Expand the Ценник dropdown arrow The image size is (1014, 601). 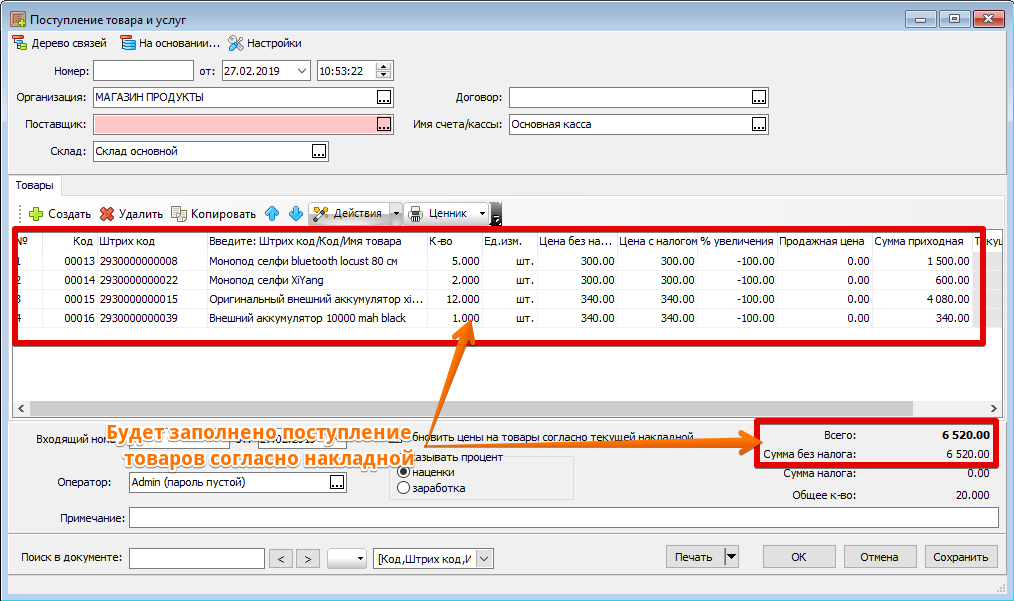[x=482, y=213]
